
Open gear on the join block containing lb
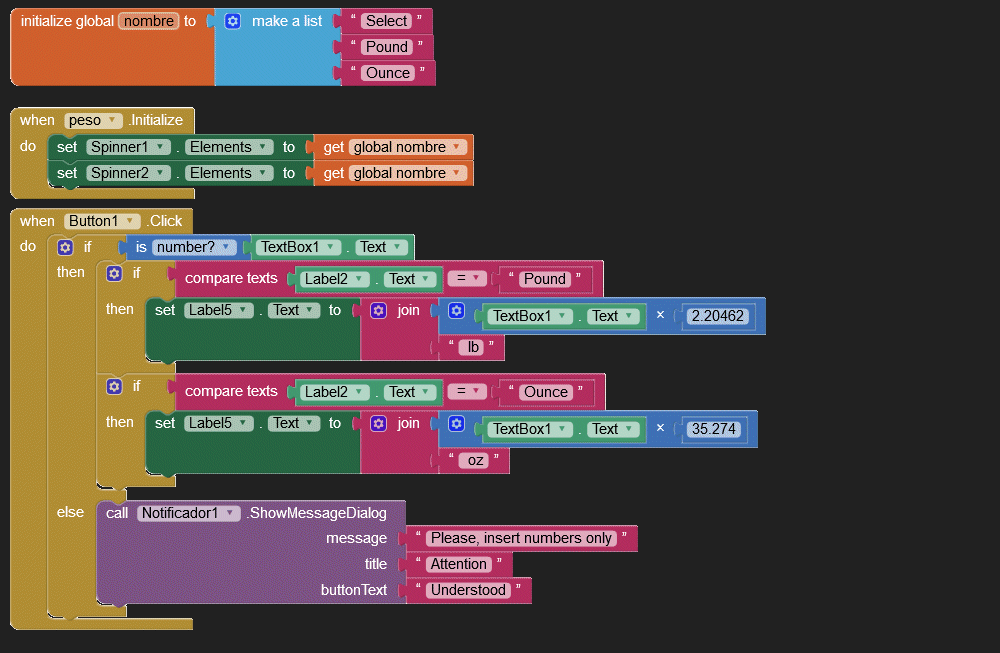(378, 311)
